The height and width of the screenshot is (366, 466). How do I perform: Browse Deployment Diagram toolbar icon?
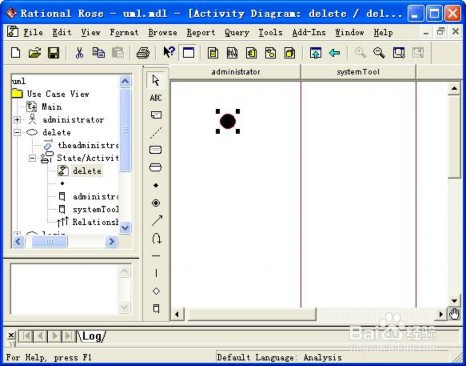click(290, 53)
